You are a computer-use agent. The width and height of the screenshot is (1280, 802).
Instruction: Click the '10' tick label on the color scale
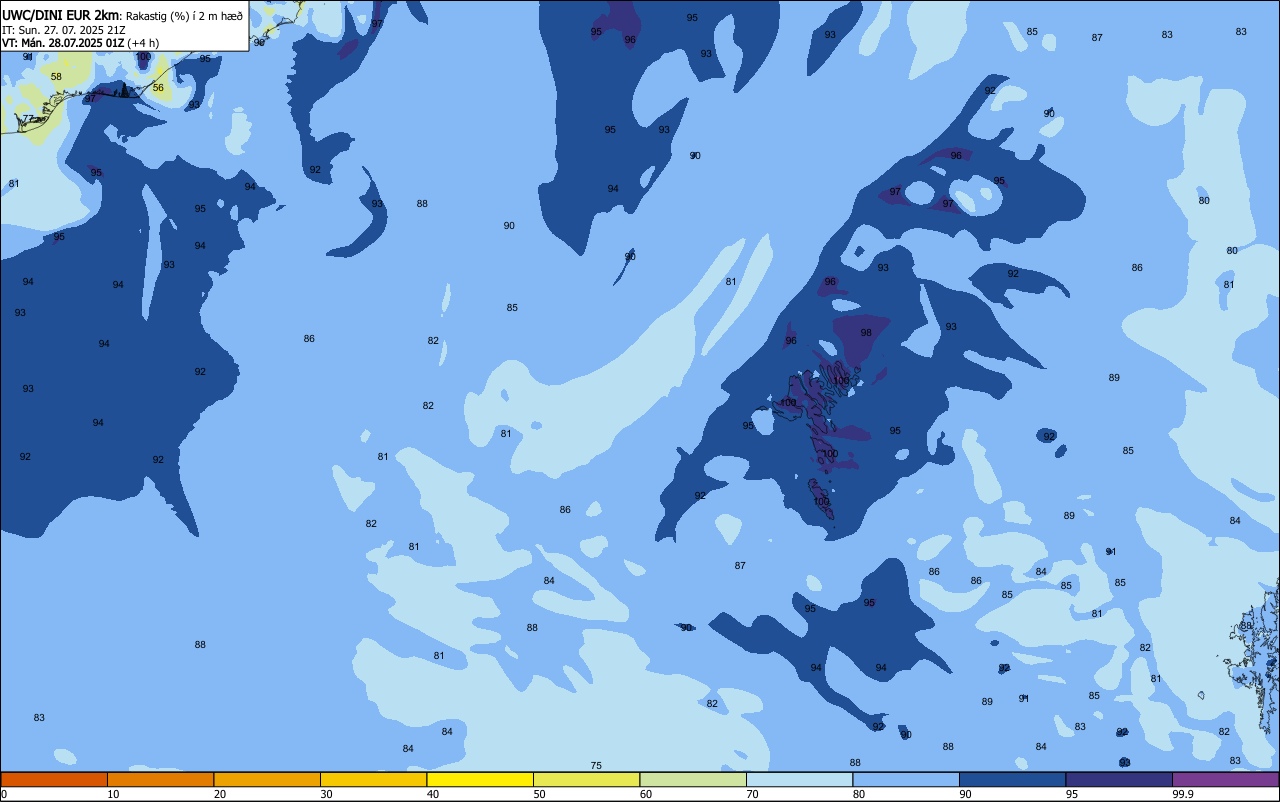(x=114, y=794)
